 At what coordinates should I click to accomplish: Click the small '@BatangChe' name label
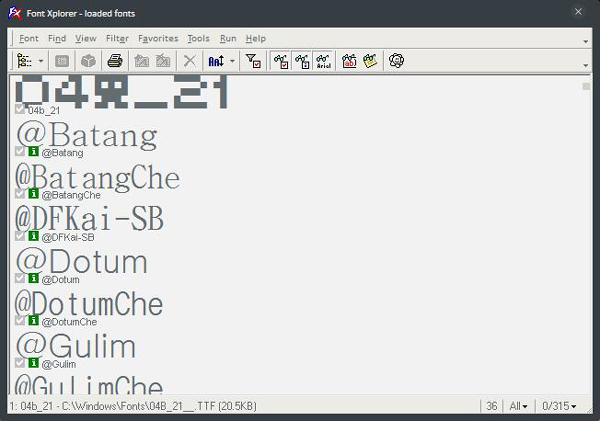point(71,195)
